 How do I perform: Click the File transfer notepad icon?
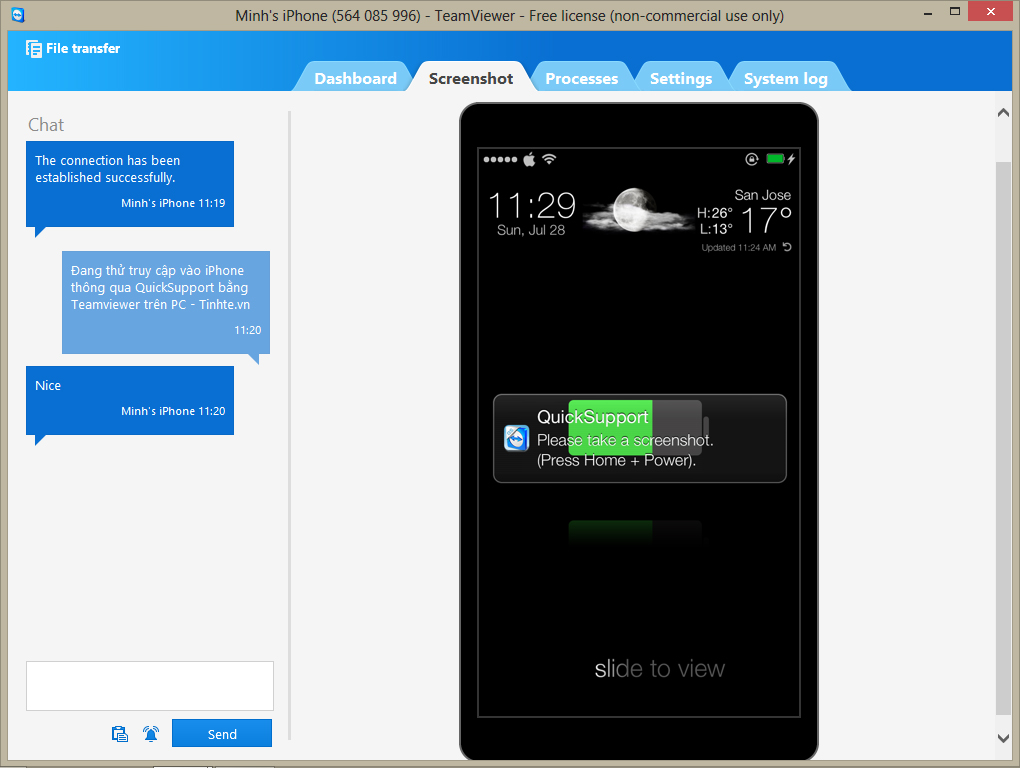pos(34,48)
